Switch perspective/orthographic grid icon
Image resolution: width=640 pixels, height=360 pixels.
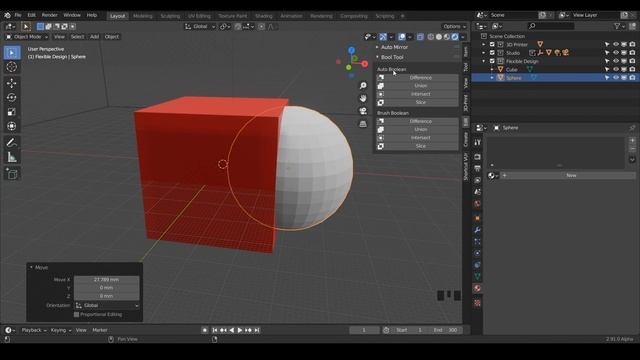click(363, 123)
